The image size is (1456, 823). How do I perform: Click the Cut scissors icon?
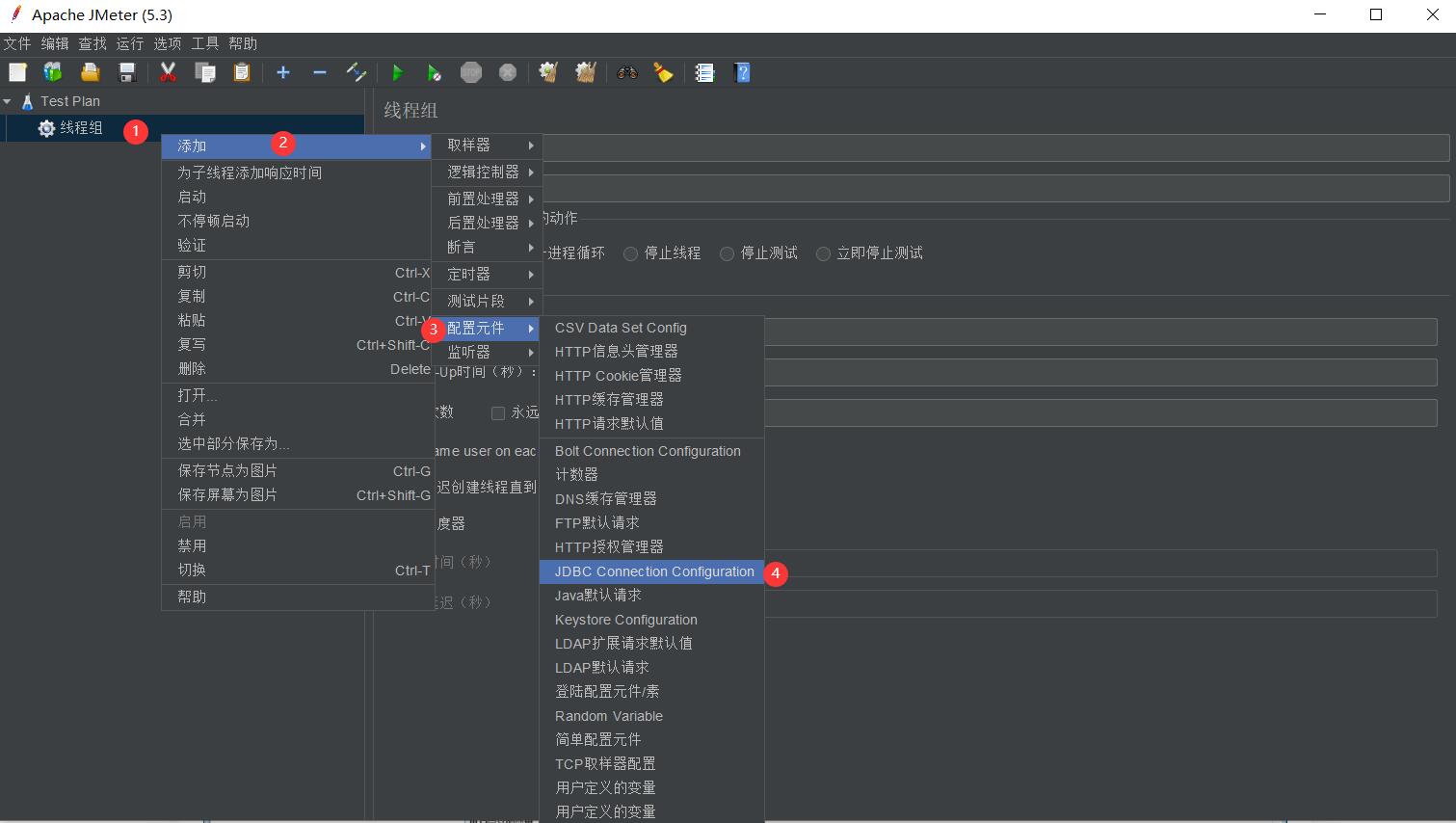point(168,72)
